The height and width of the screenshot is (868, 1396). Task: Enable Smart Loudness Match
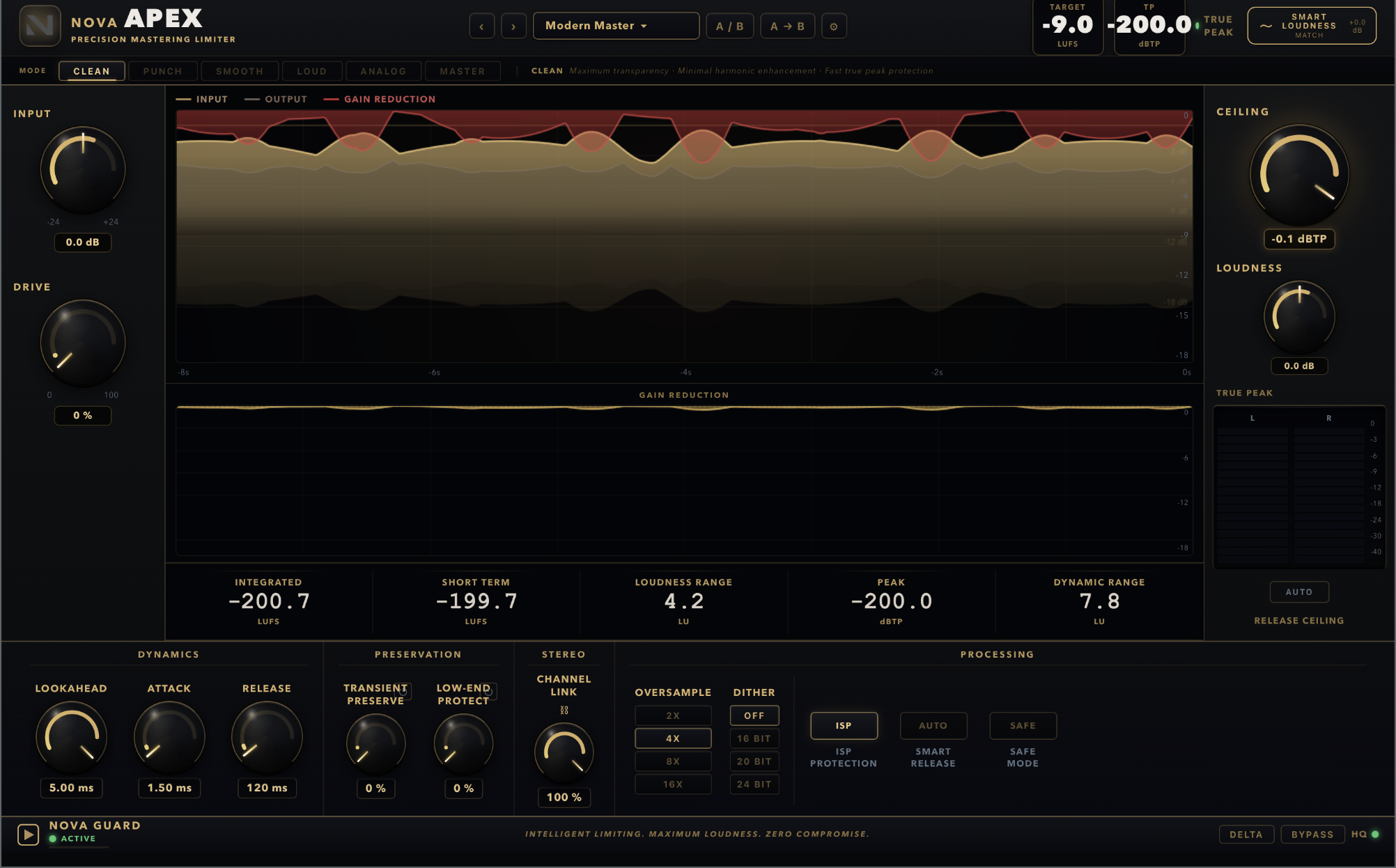tap(1311, 26)
